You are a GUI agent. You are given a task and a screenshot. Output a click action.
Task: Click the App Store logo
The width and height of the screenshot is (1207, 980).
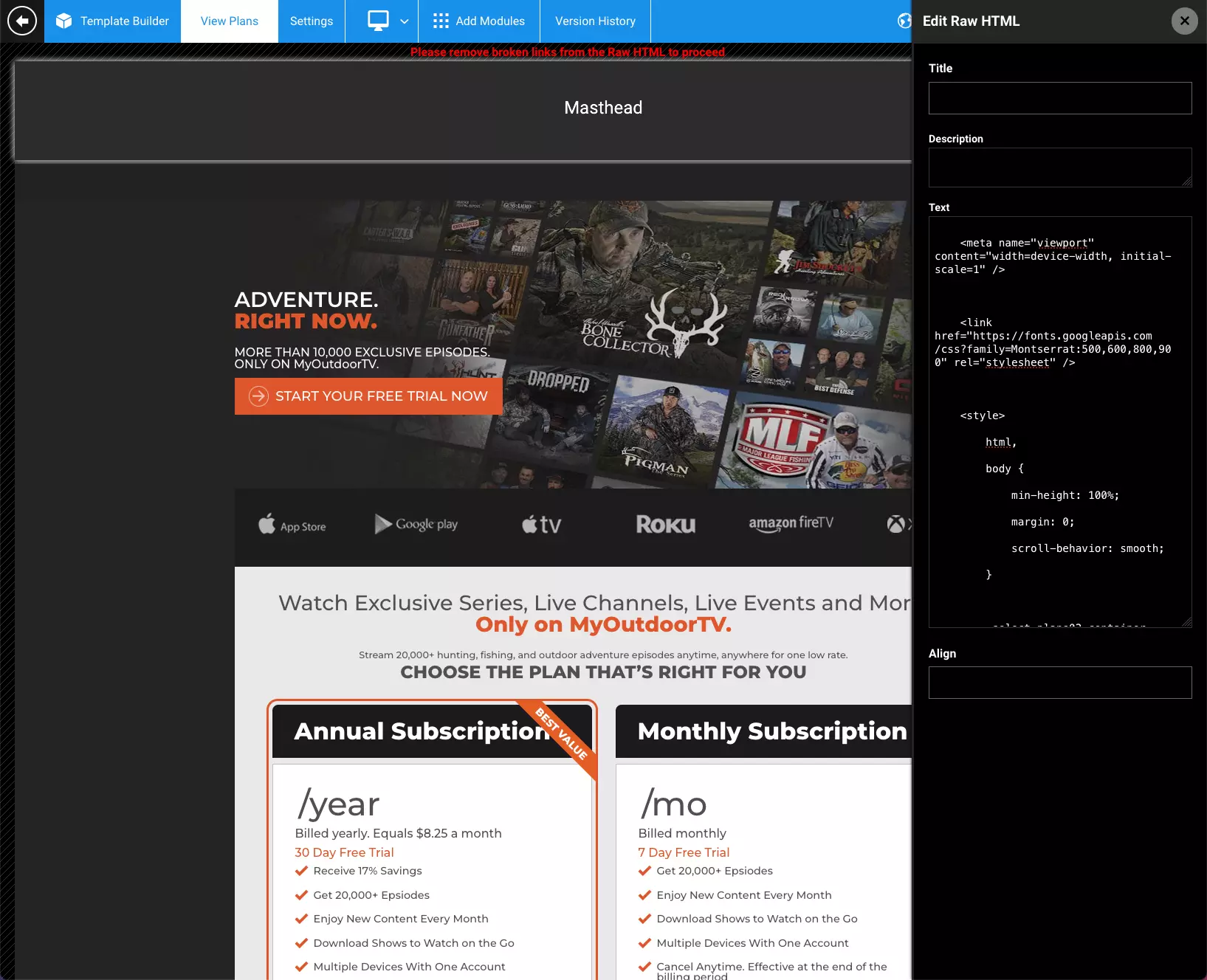(x=292, y=525)
